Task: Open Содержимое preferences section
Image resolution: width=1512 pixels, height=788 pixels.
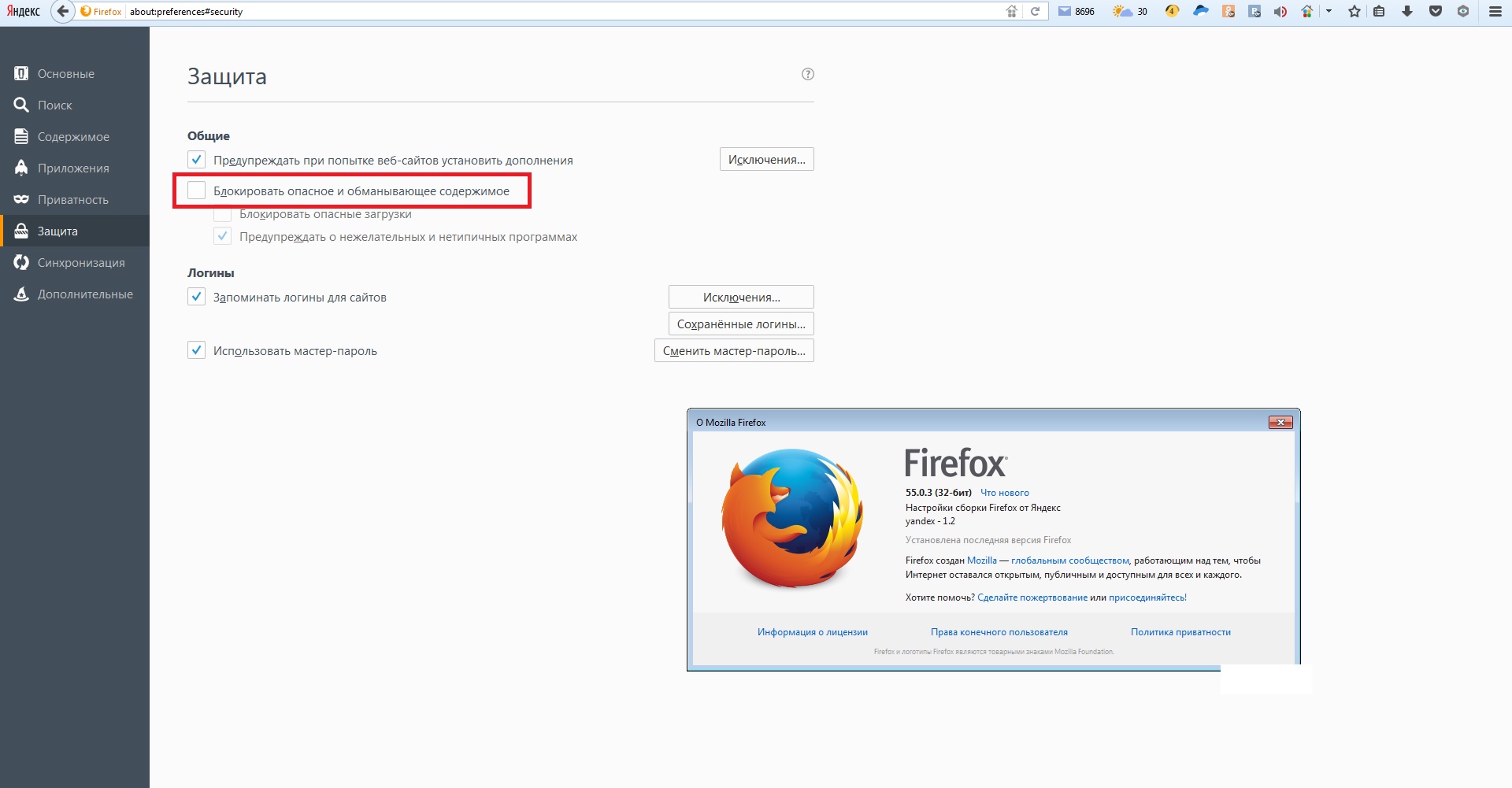Action: coord(75,136)
